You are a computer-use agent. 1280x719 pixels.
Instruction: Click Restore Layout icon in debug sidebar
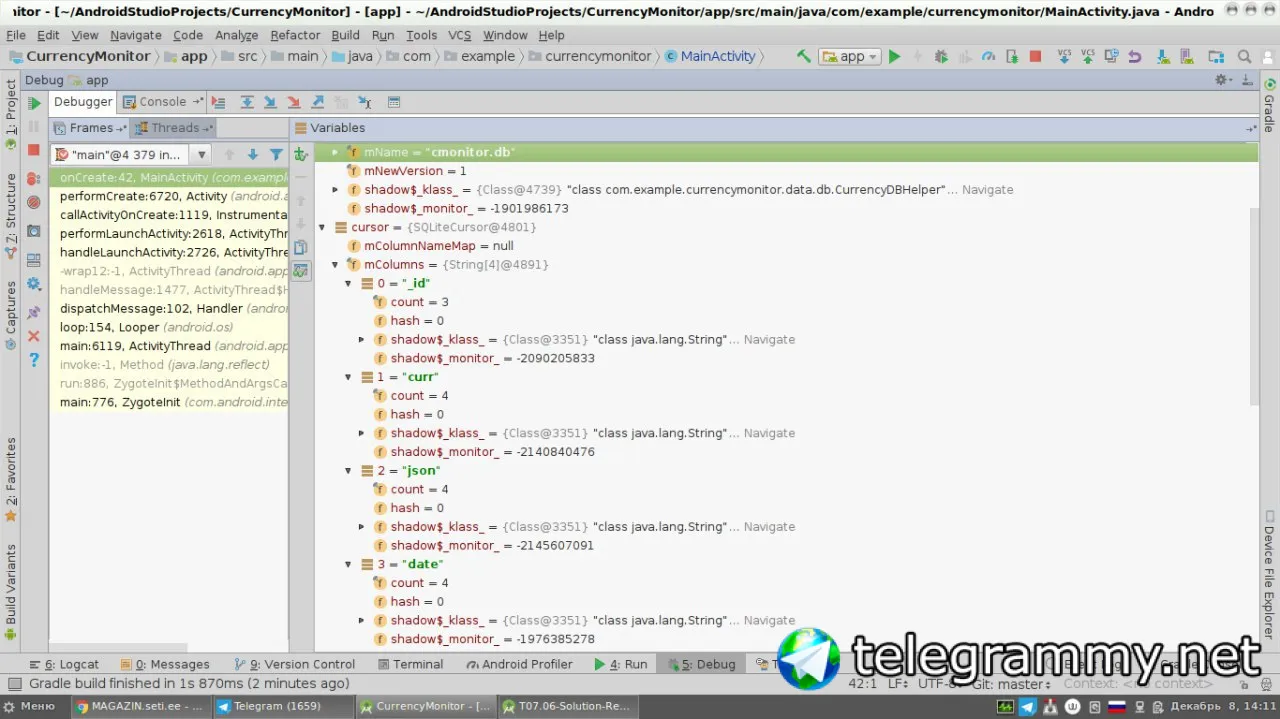pyautogui.click(x=34, y=258)
